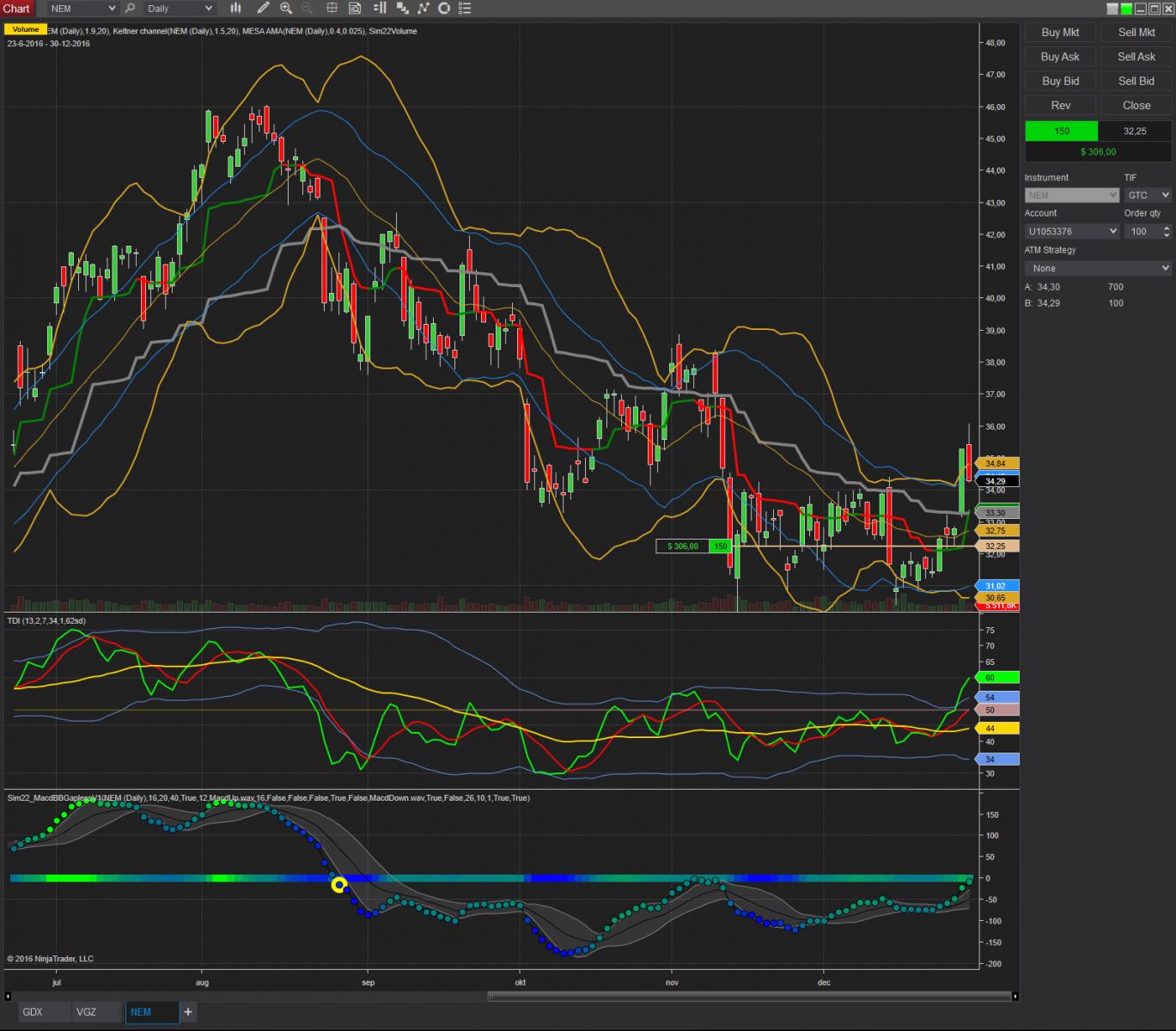Toggle the crosshair cursor icon
Screen dimensions: 1176x1031
point(331,9)
